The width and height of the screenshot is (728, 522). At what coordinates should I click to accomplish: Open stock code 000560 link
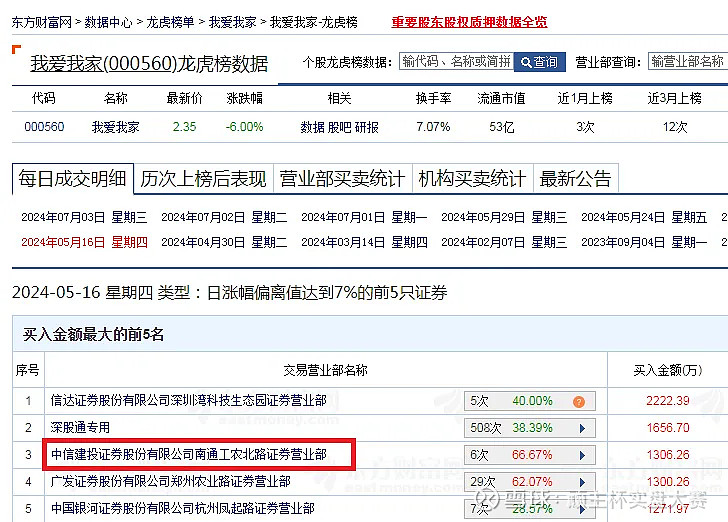[44, 127]
